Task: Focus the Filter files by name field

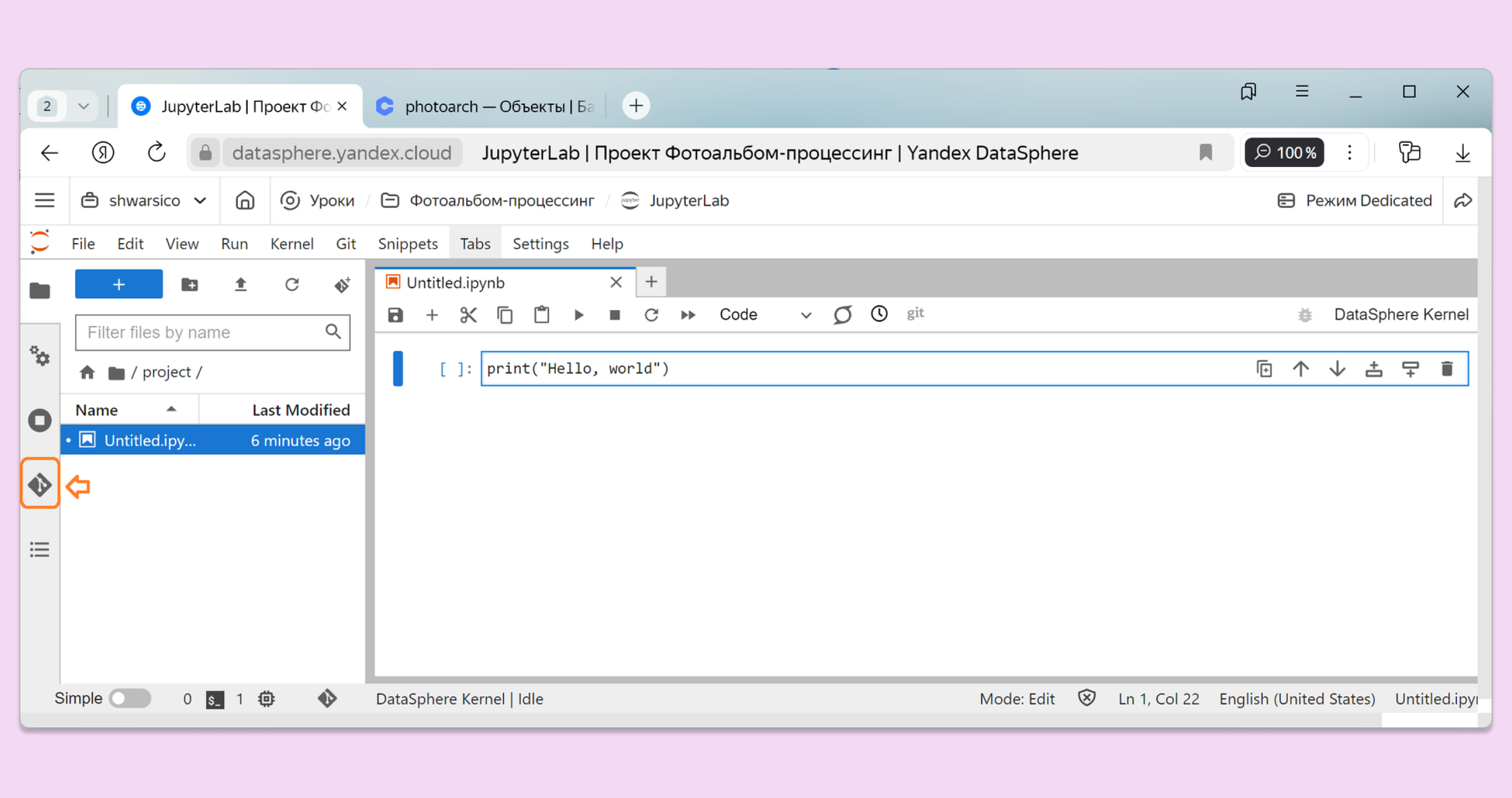Action: point(213,332)
